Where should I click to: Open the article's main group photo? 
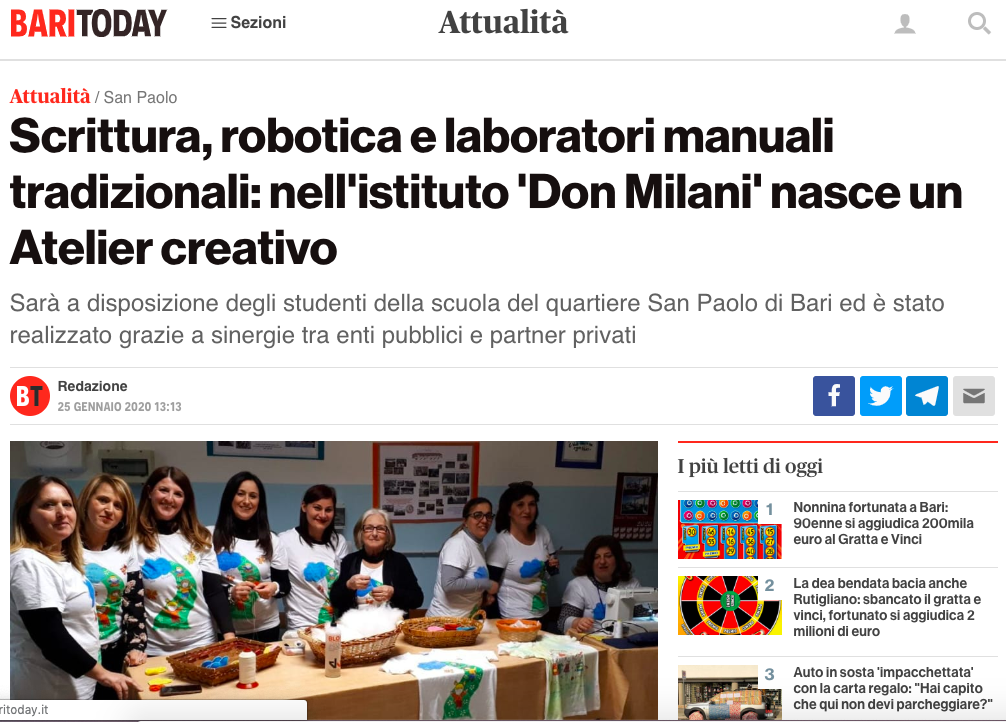pos(334,580)
